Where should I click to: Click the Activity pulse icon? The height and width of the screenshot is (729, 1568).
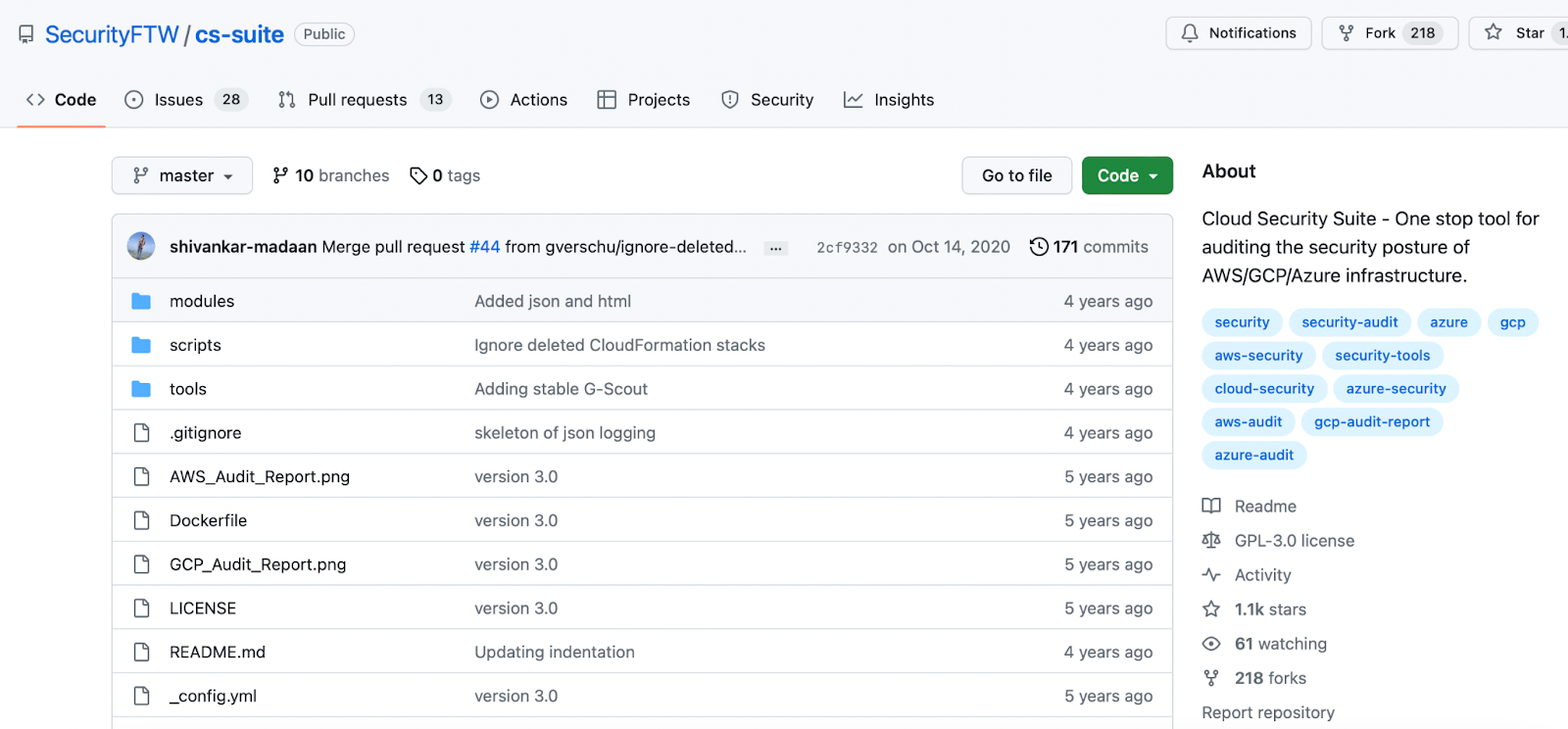point(1211,574)
